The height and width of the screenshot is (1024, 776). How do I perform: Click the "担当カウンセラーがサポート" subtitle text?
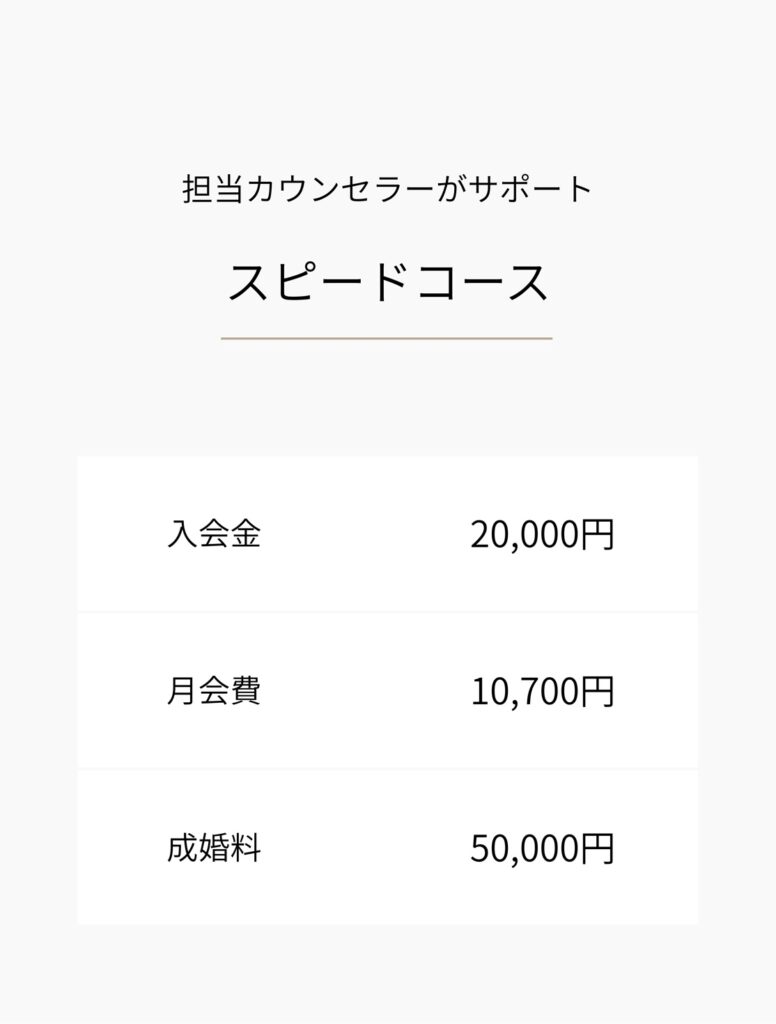click(x=387, y=190)
